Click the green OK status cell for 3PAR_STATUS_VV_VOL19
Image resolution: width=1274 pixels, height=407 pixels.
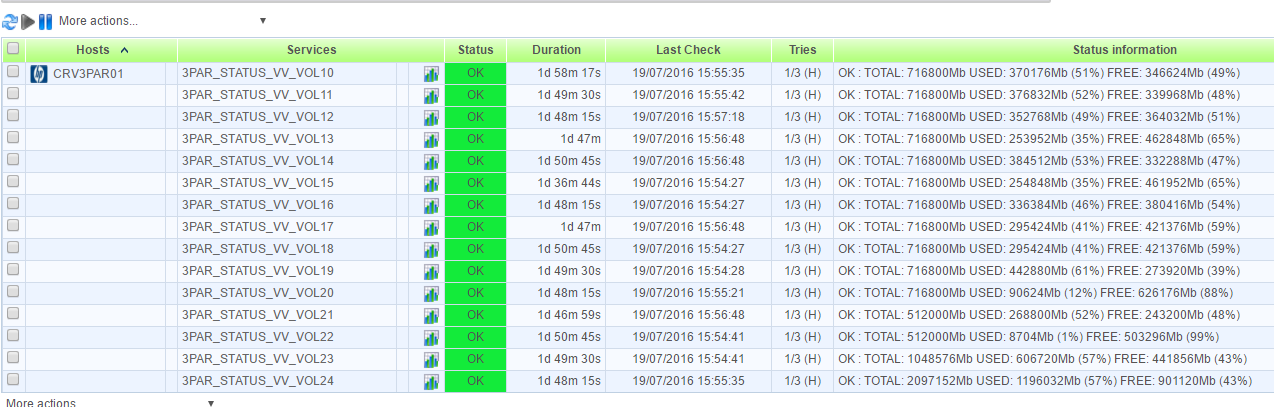click(475, 271)
